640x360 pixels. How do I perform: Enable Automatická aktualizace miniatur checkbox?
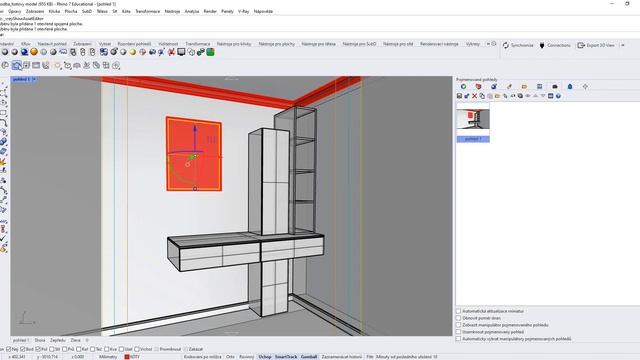pos(458,311)
